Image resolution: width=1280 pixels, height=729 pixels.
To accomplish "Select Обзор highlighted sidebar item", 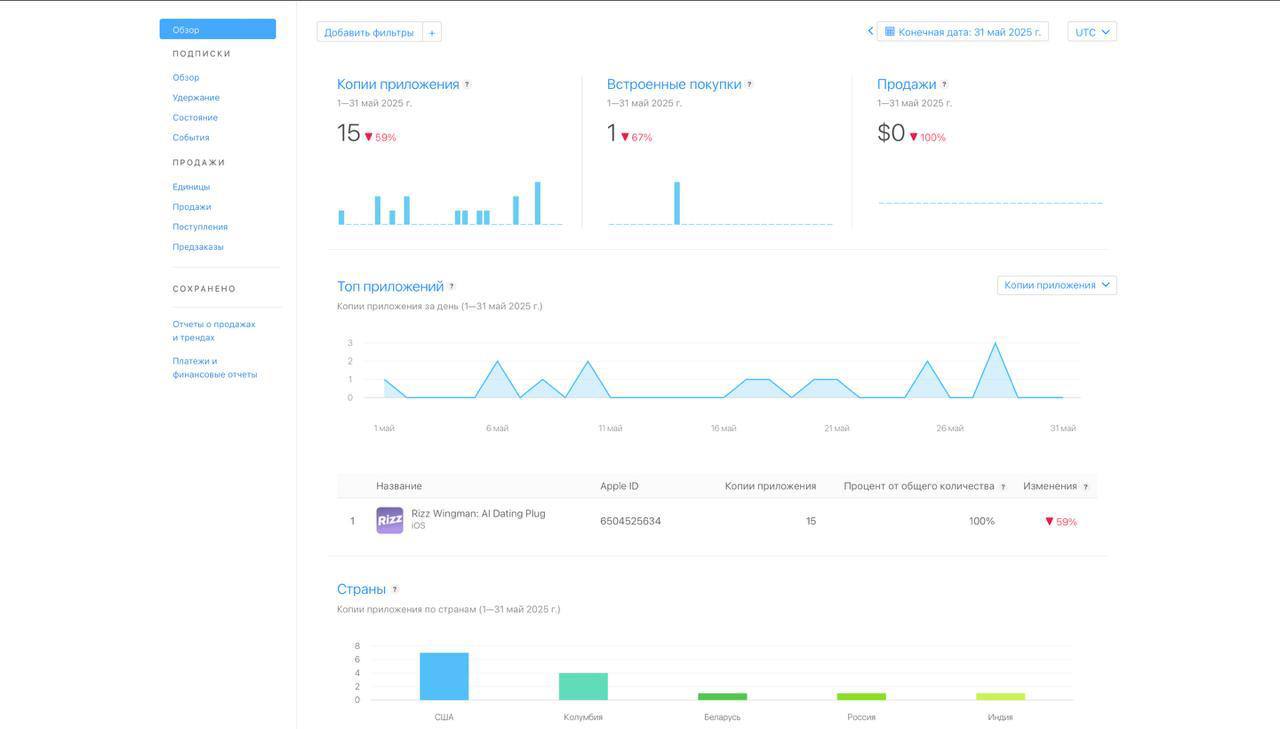I will (x=217, y=30).
